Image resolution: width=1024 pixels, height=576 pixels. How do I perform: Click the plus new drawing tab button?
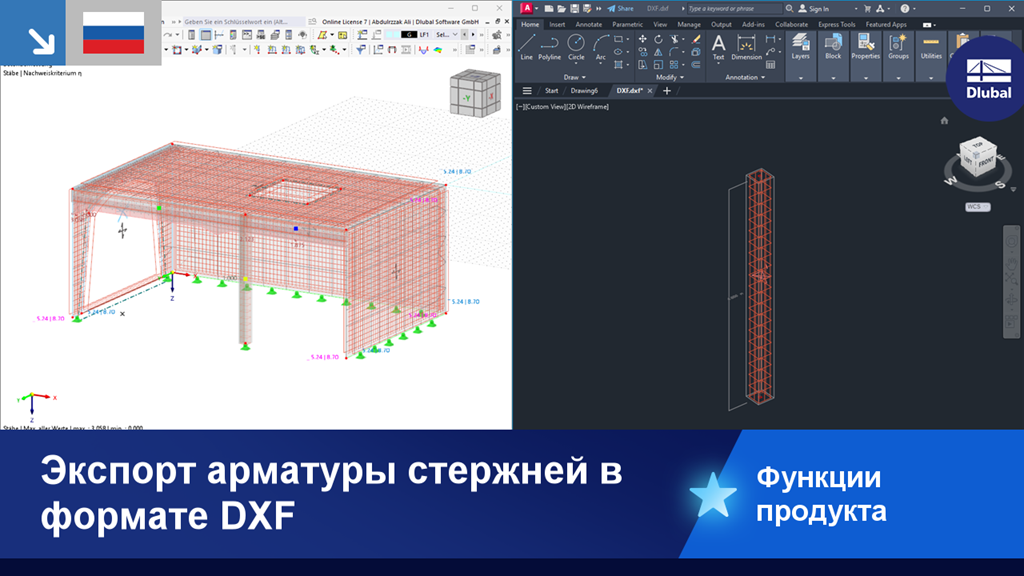tap(667, 91)
